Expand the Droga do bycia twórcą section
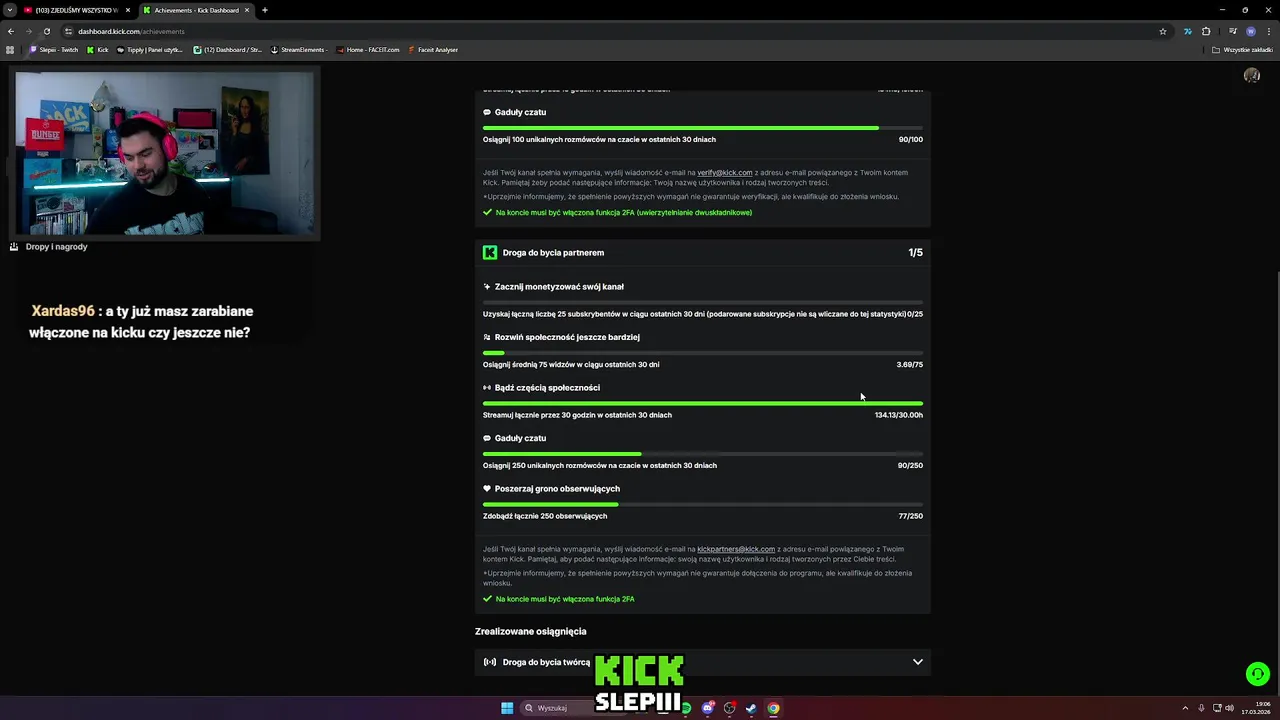The height and width of the screenshot is (720, 1280). tap(702, 662)
